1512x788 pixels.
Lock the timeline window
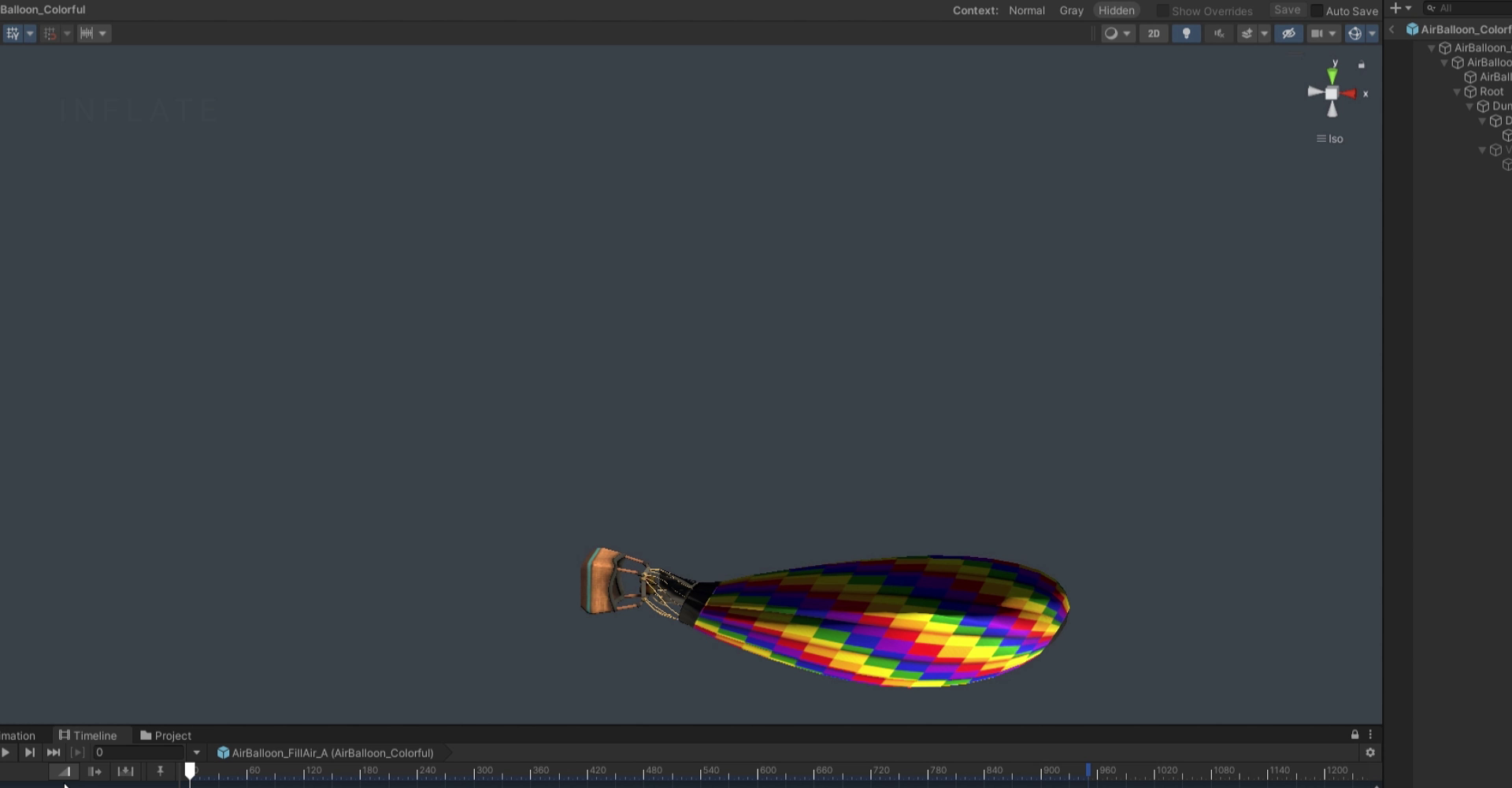pyautogui.click(x=1354, y=734)
